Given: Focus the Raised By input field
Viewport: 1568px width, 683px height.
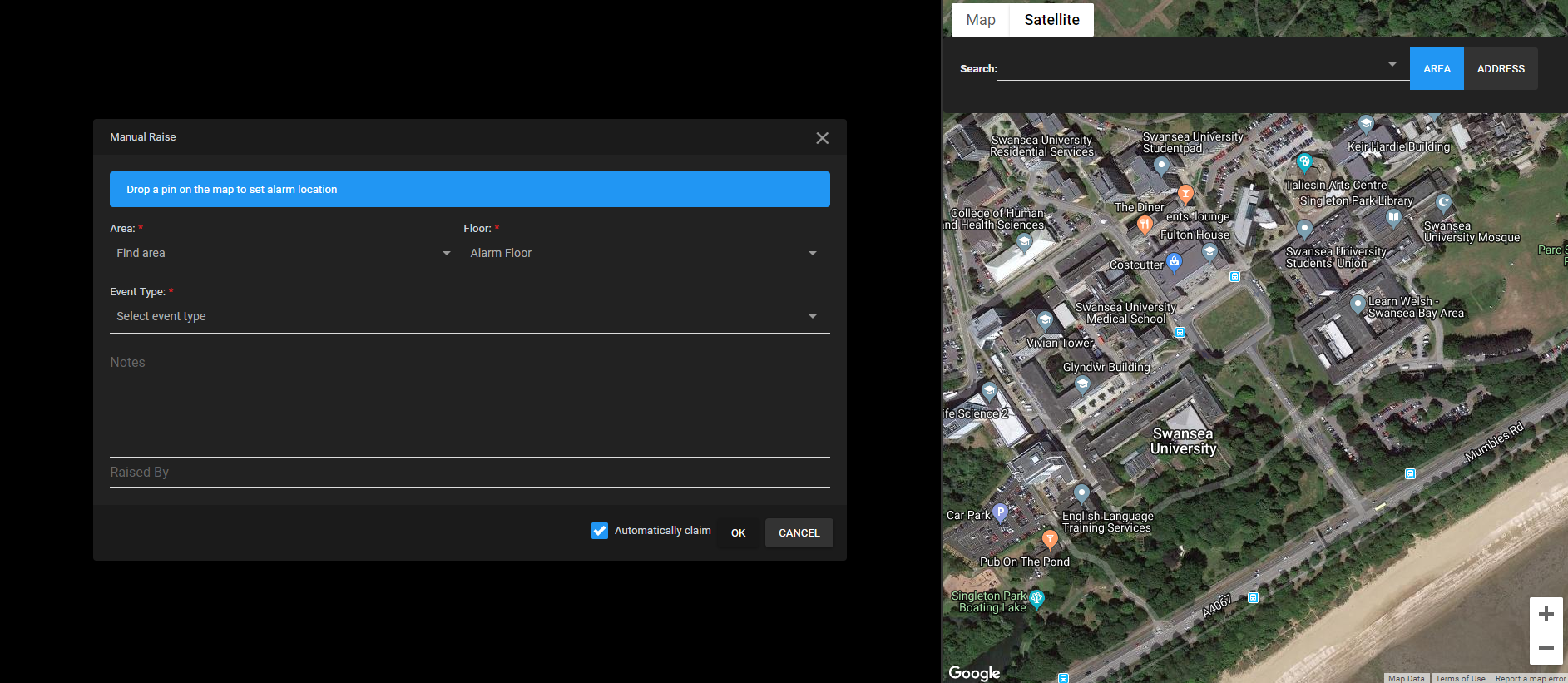Looking at the screenshot, I should (470, 472).
